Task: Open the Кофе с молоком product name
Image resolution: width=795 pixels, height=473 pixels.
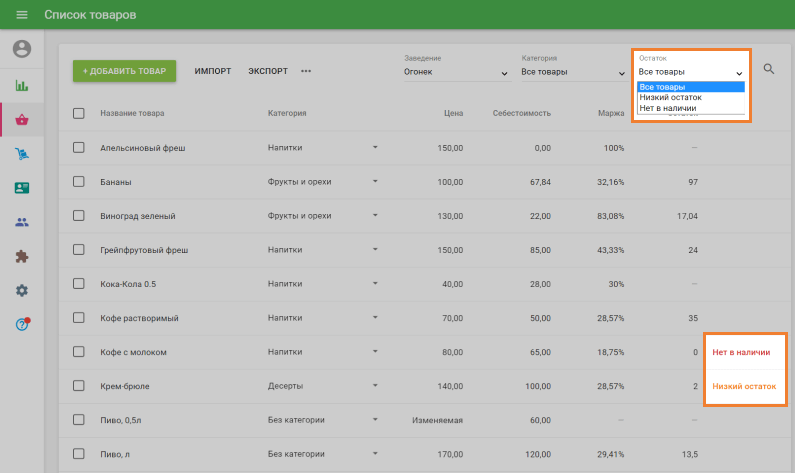Action: coord(133,352)
